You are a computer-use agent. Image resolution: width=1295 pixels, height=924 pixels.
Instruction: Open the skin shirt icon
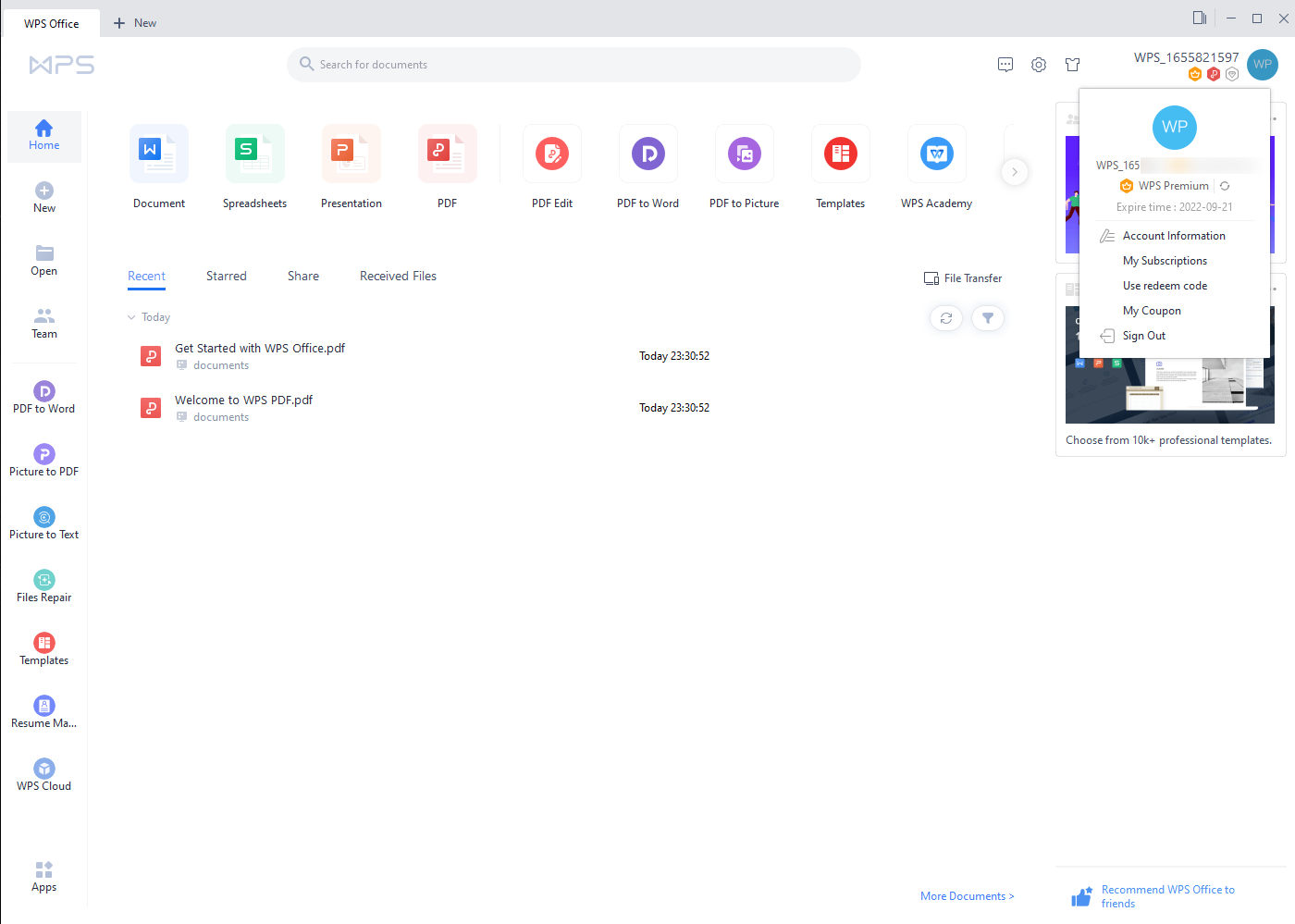(x=1073, y=65)
